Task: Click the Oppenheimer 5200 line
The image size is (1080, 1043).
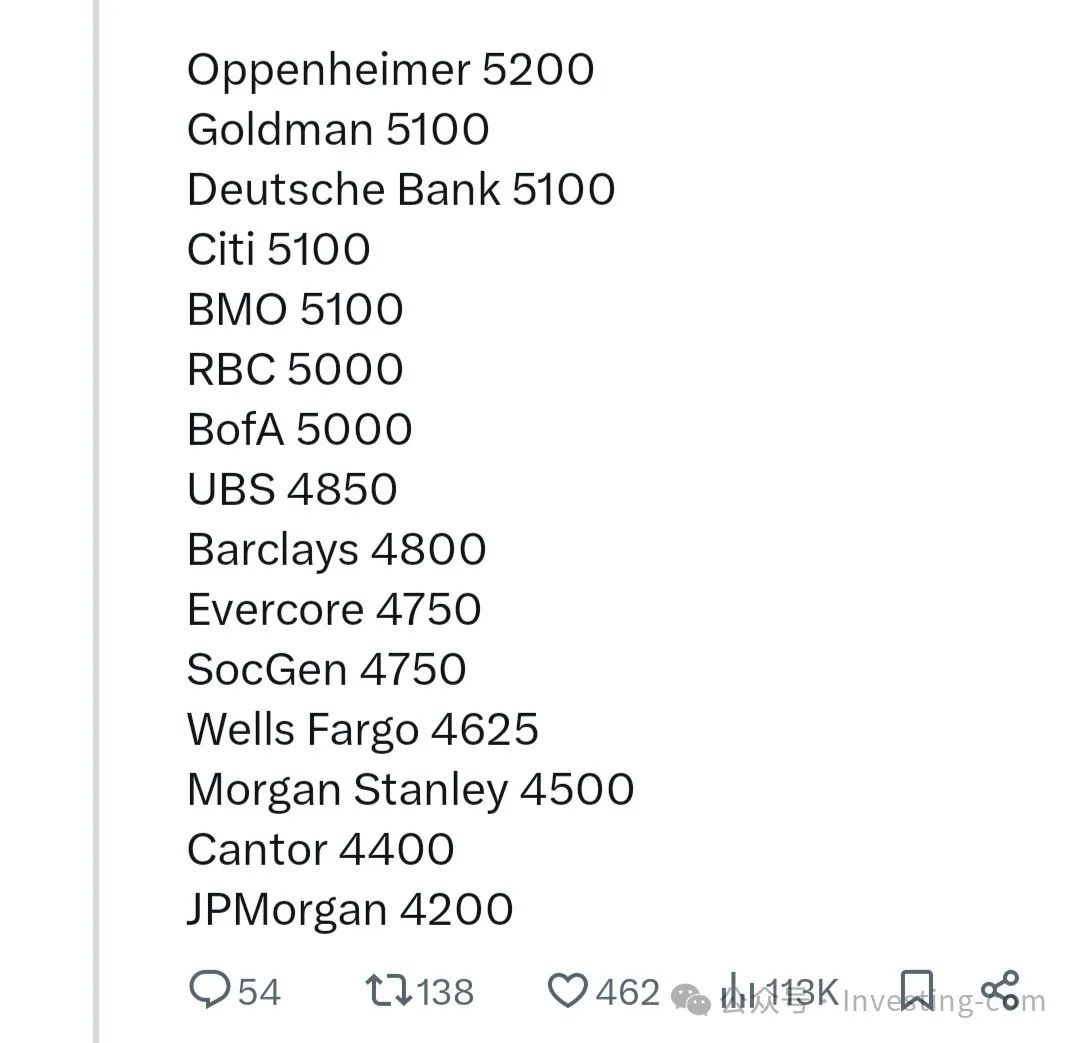Action: [390, 70]
